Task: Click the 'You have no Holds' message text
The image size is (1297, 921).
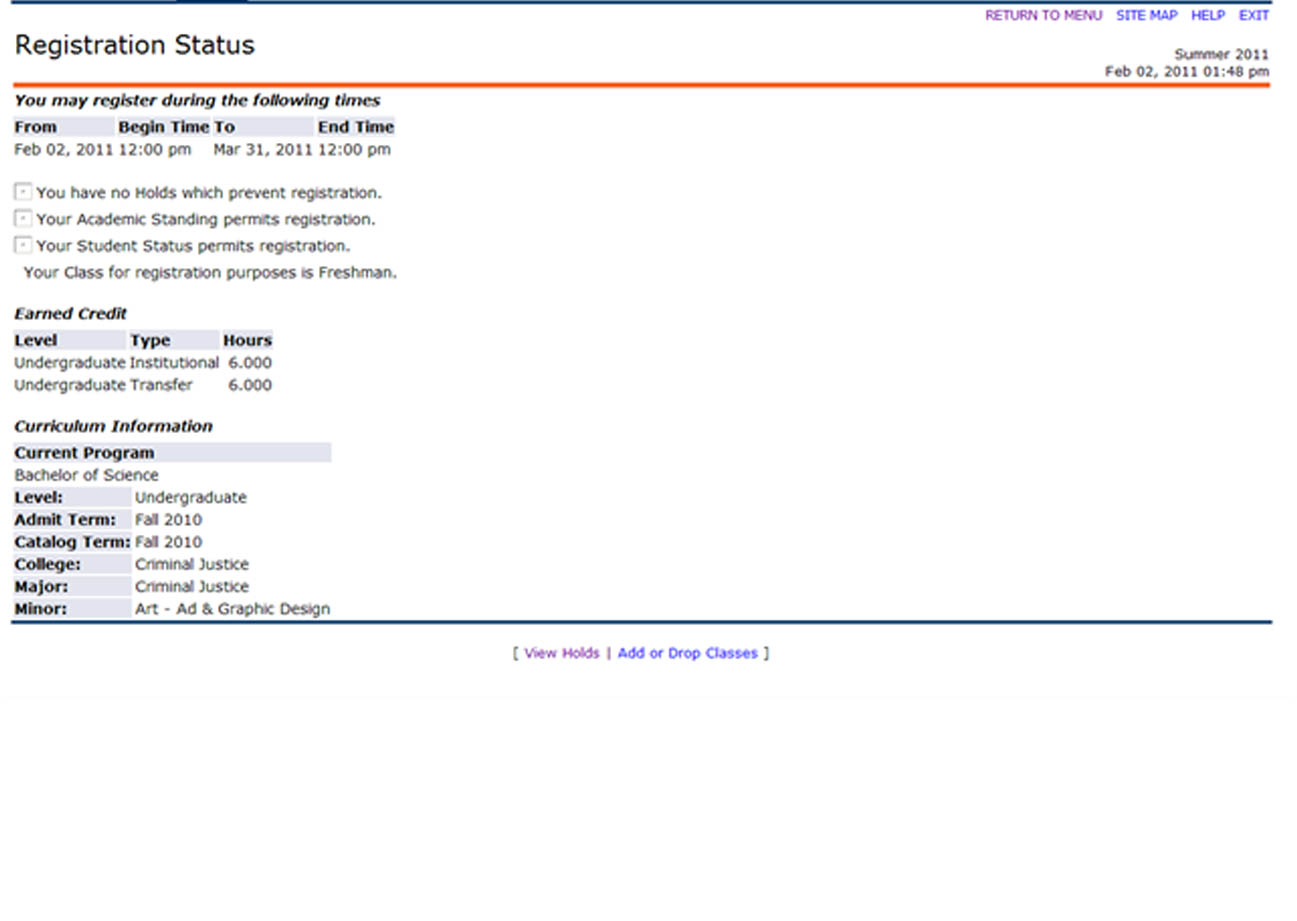Action: (209, 193)
